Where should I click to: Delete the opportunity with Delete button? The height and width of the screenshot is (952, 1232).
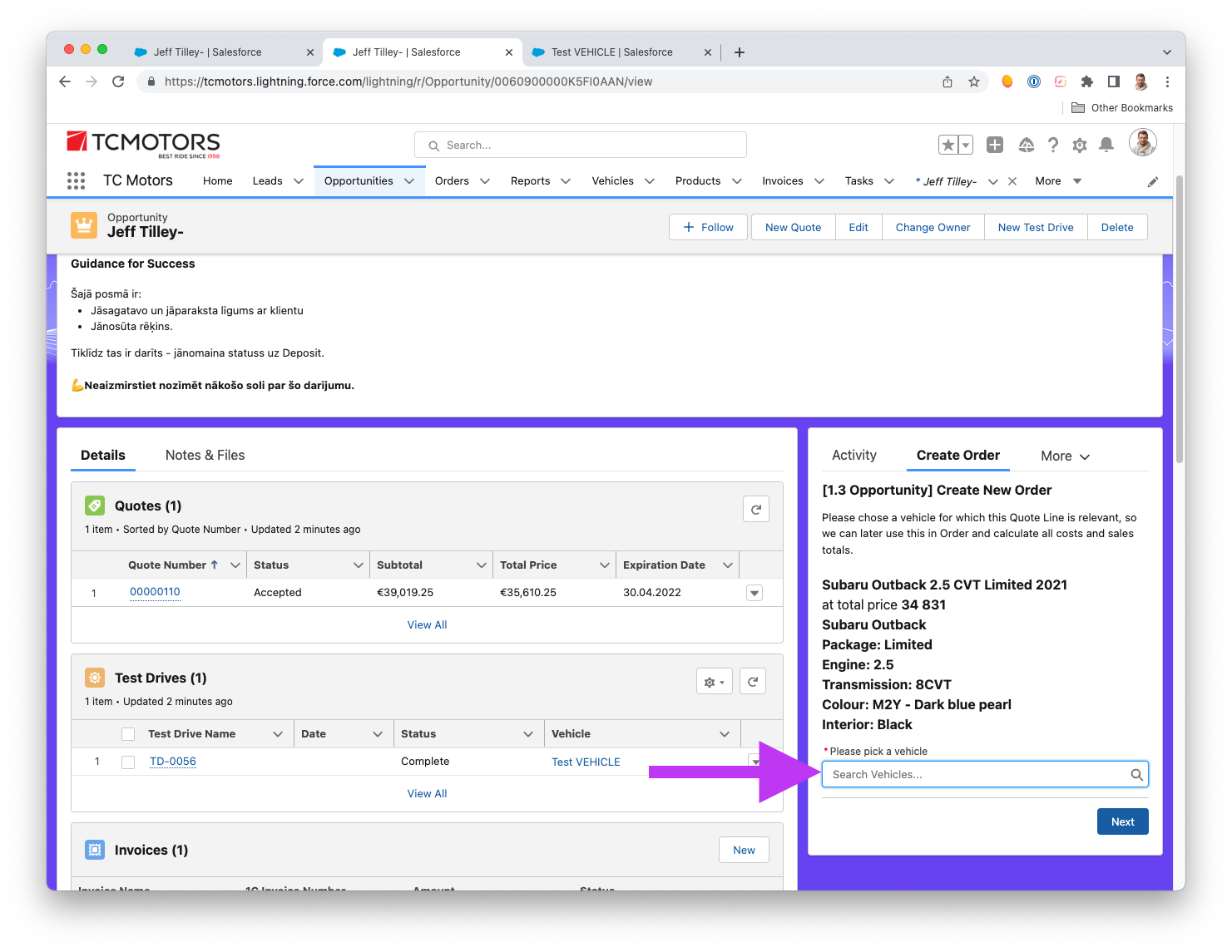click(x=1117, y=227)
